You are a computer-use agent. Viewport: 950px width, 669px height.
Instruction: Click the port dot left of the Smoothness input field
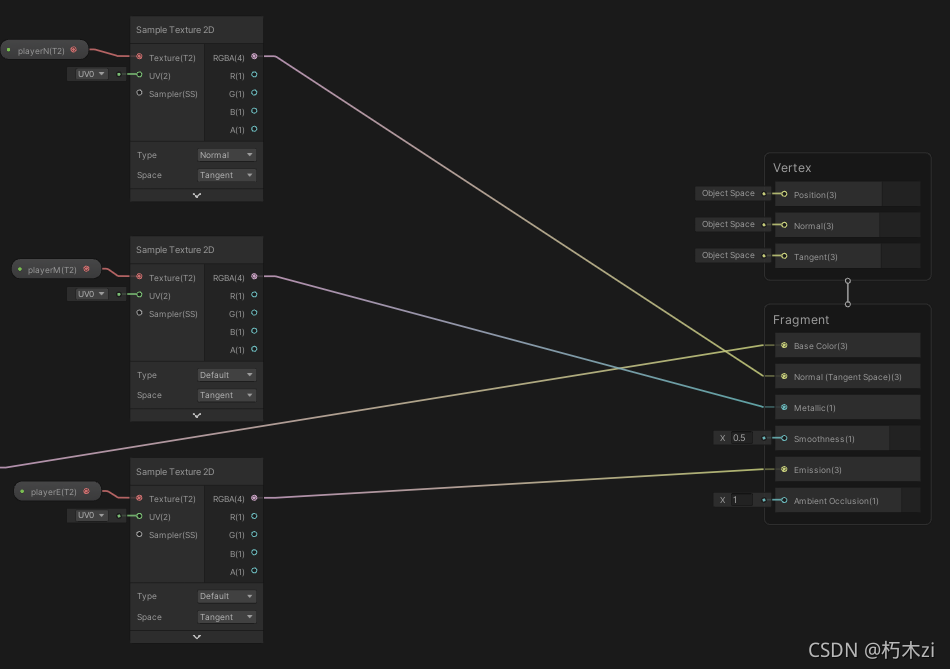pyautogui.click(x=765, y=438)
